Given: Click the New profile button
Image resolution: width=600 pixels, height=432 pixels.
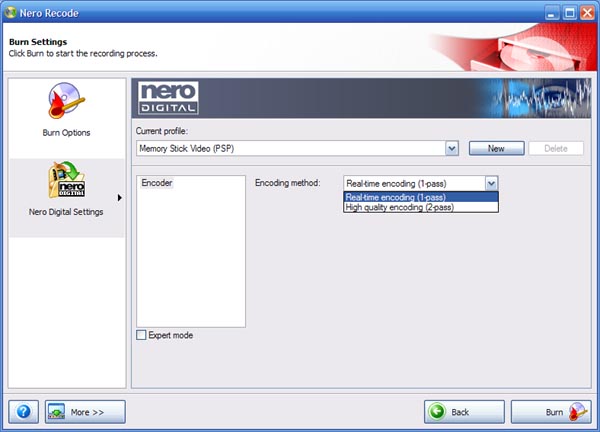Looking at the screenshot, I should (496, 148).
